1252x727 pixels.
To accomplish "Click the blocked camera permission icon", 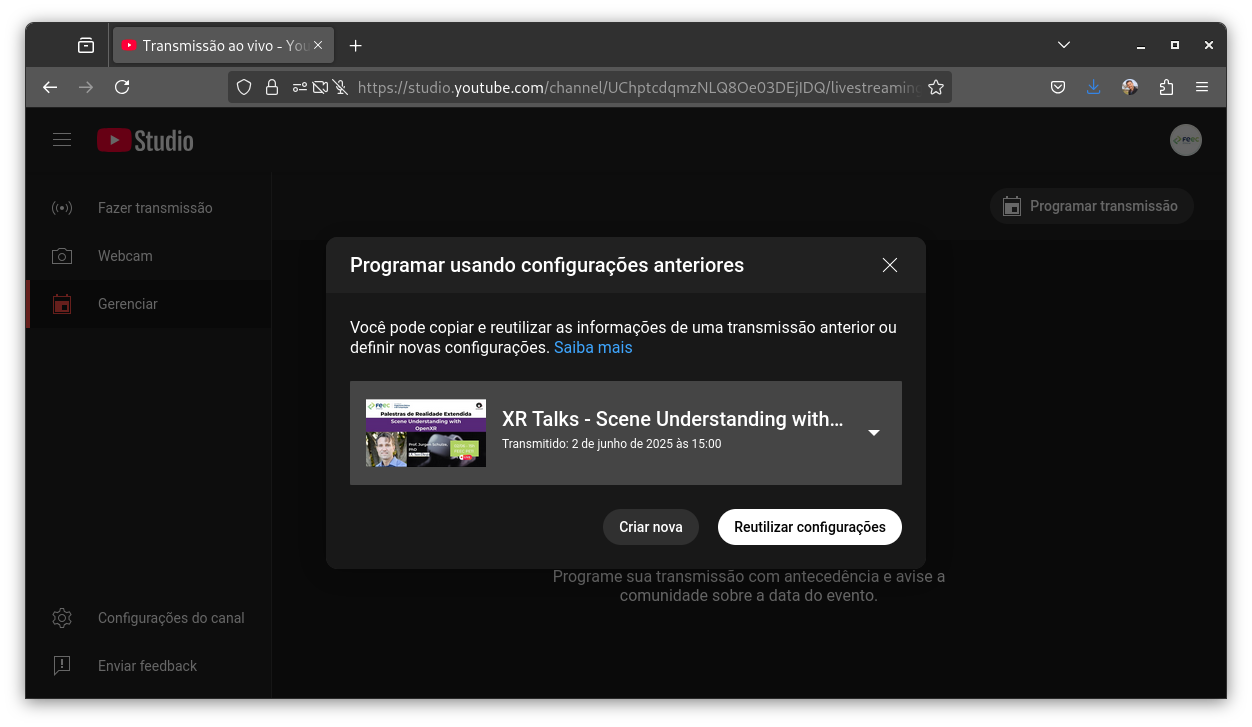I will 320,87.
